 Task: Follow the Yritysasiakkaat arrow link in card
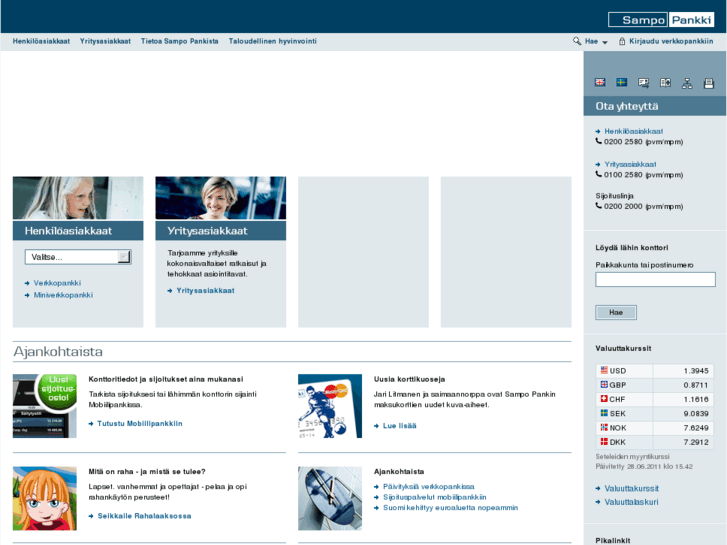pos(205,290)
